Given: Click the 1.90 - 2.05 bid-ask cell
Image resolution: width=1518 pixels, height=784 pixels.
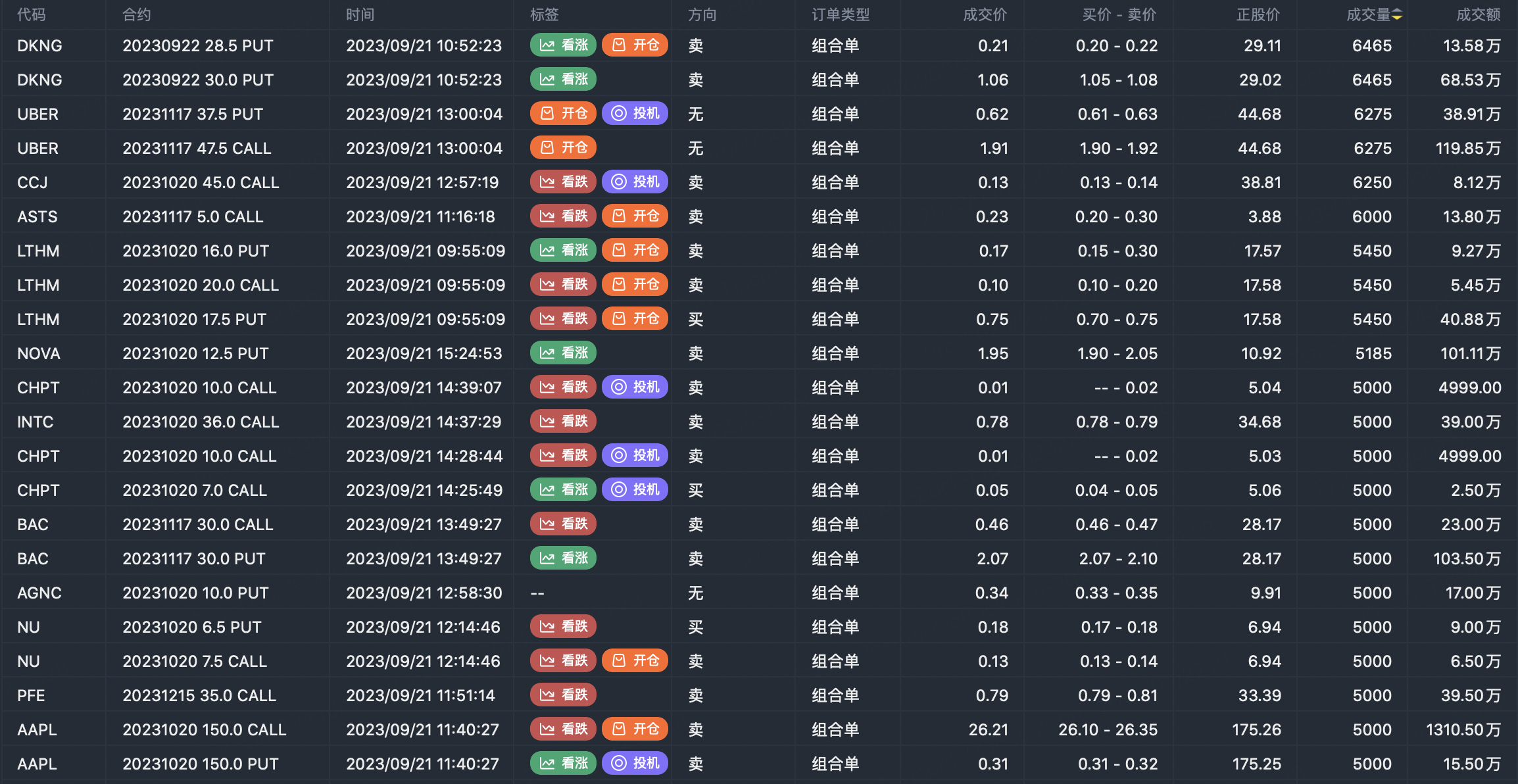Looking at the screenshot, I should pyautogui.click(x=1117, y=353).
